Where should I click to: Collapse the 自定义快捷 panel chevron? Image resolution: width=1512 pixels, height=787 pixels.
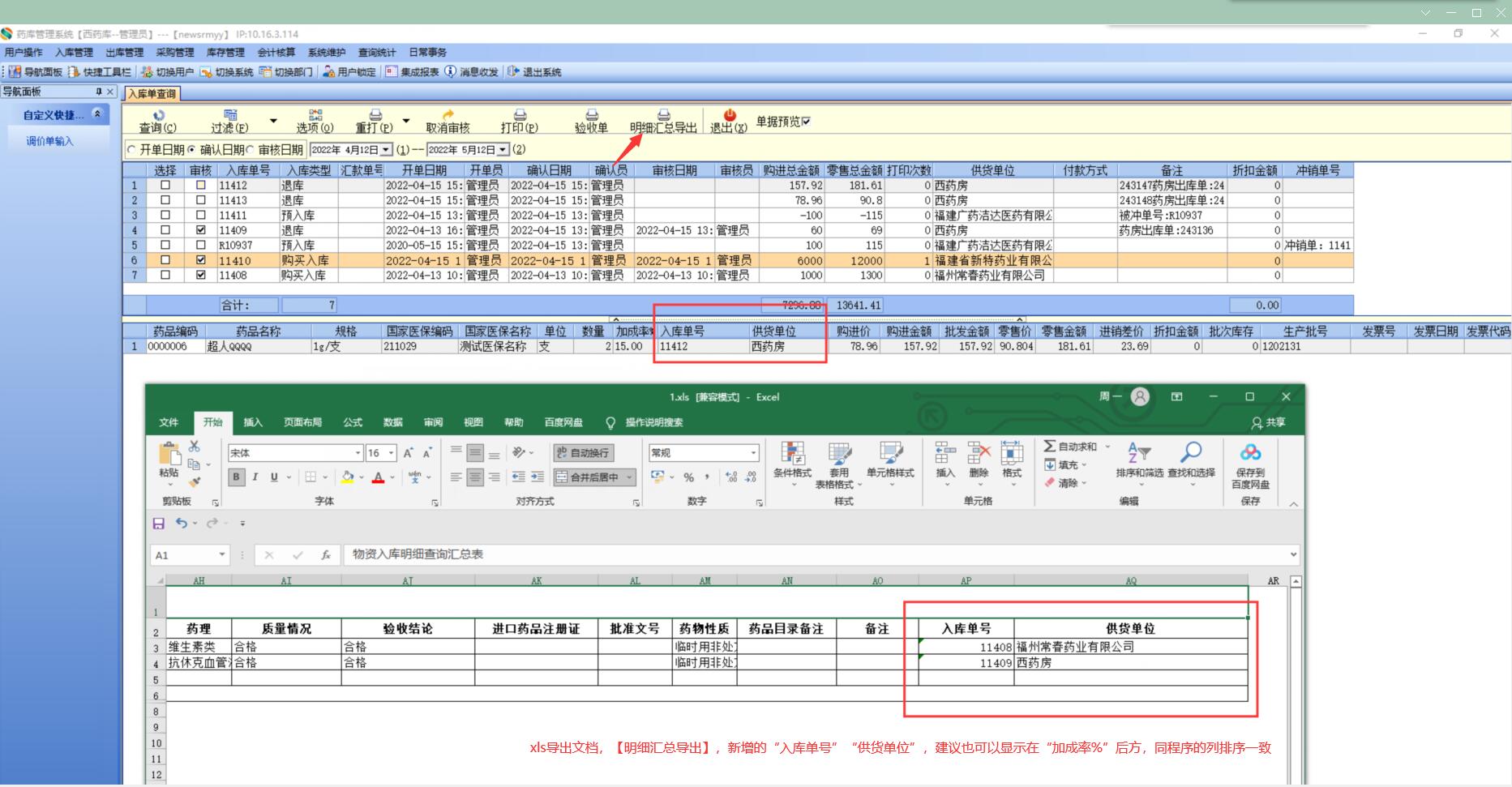pyautogui.click(x=98, y=114)
